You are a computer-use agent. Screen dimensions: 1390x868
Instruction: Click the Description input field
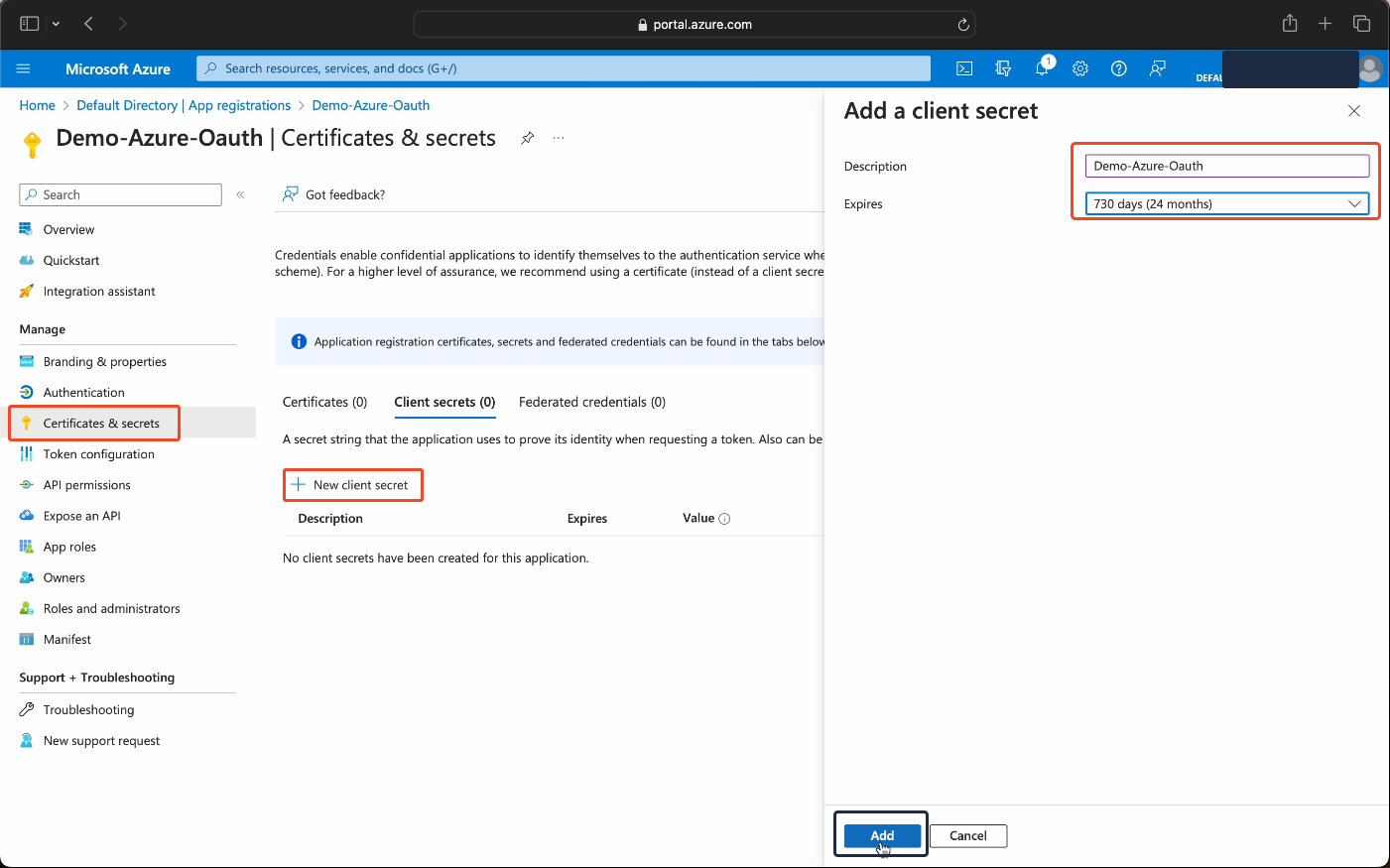coord(1227,166)
